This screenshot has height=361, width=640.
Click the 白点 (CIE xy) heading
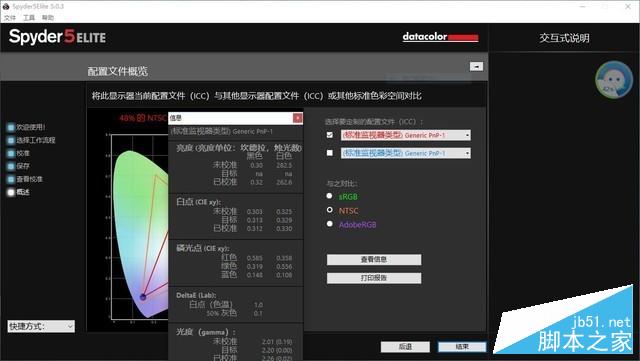click(198, 202)
